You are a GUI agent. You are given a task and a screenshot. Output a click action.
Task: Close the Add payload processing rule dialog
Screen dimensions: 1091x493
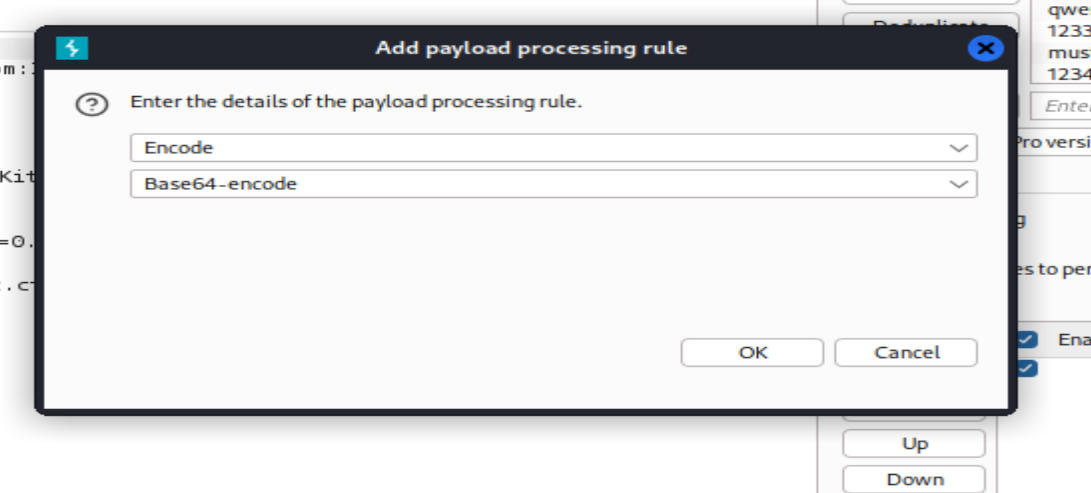click(x=985, y=48)
